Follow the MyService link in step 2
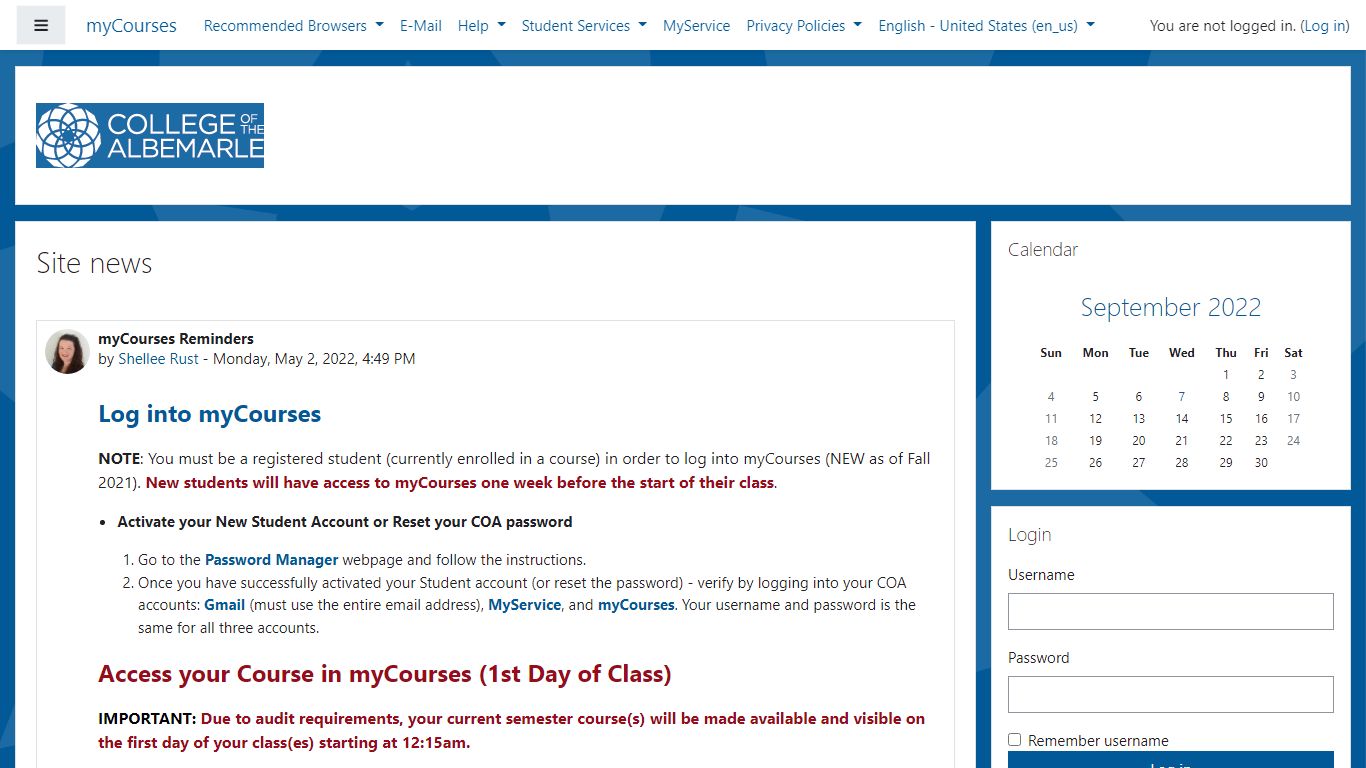Image resolution: width=1366 pixels, height=768 pixels. coord(524,604)
